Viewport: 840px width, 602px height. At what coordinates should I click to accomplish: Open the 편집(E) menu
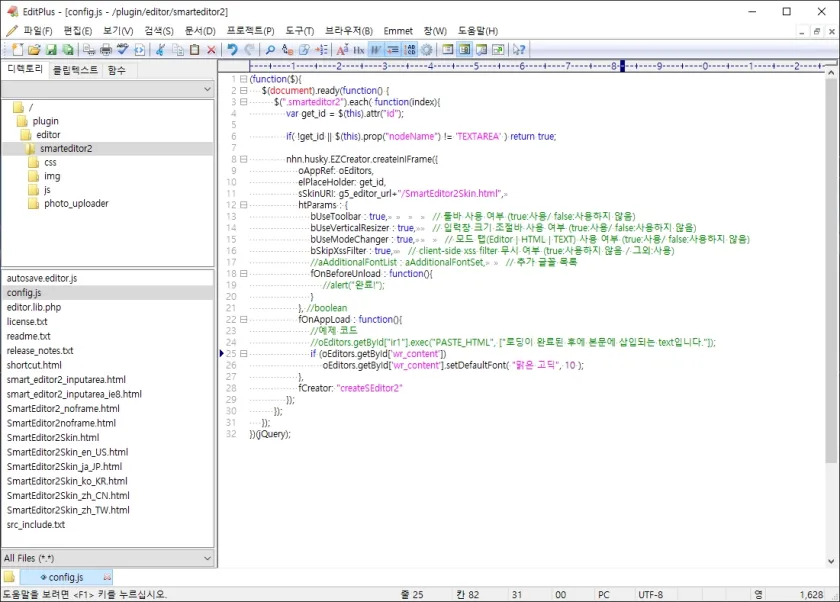(78, 31)
